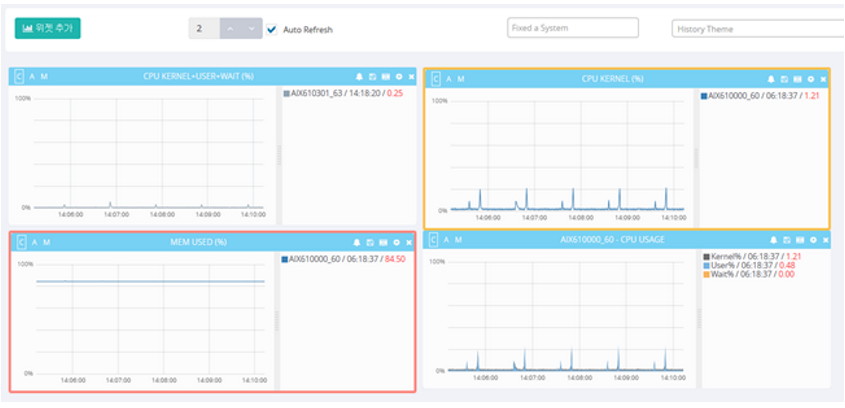Open the History Theme dropdown field

click(x=756, y=29)
